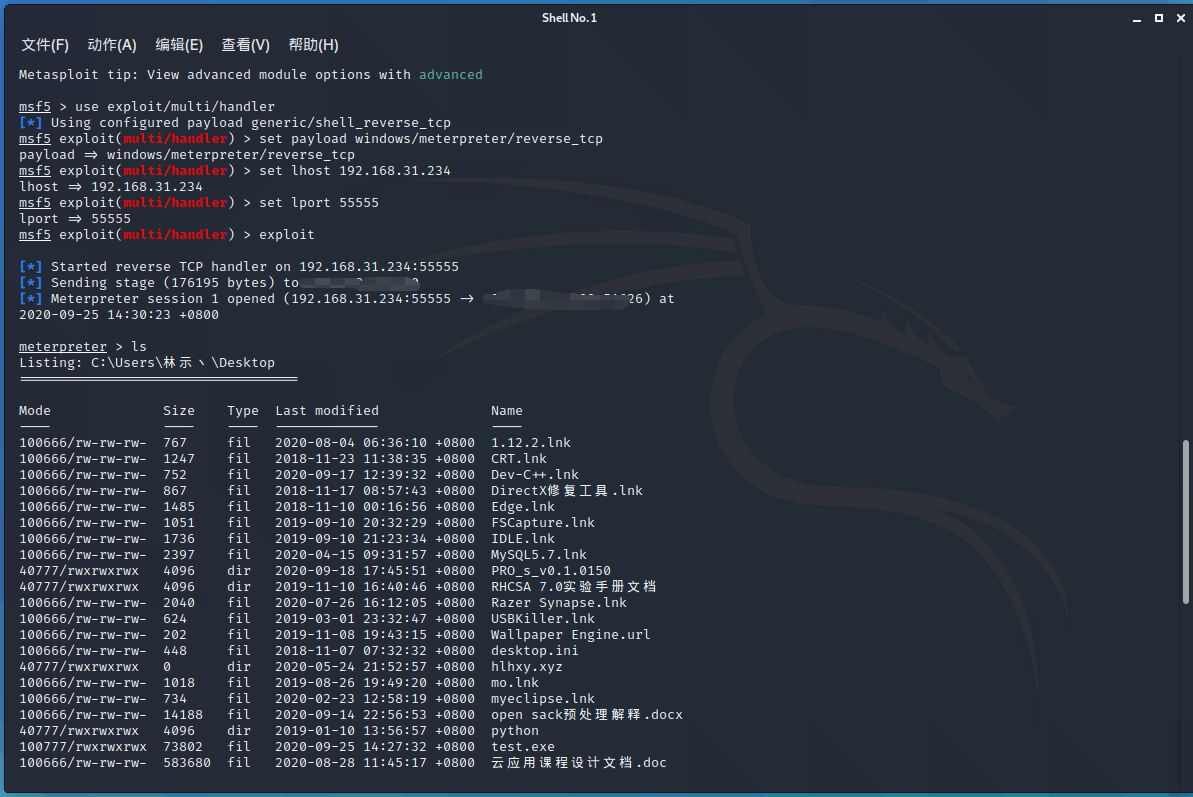Click 'Sending stage (176195 bytes)' line
This screenshot has width=1193, height=797.
(x=219, y=282)
